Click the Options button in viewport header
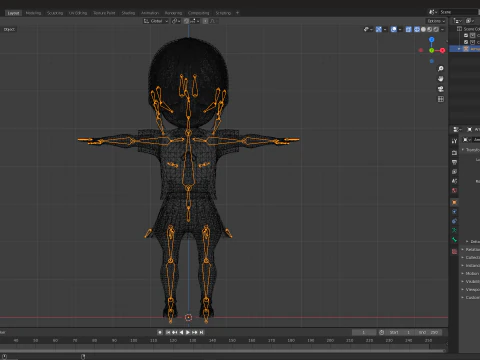 [436, 21]
